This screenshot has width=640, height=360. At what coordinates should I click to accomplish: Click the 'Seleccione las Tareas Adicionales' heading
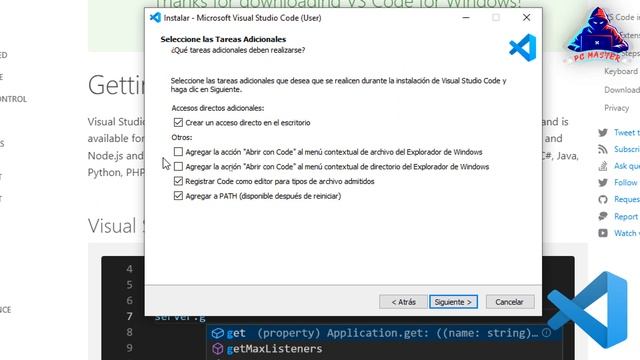223,39
